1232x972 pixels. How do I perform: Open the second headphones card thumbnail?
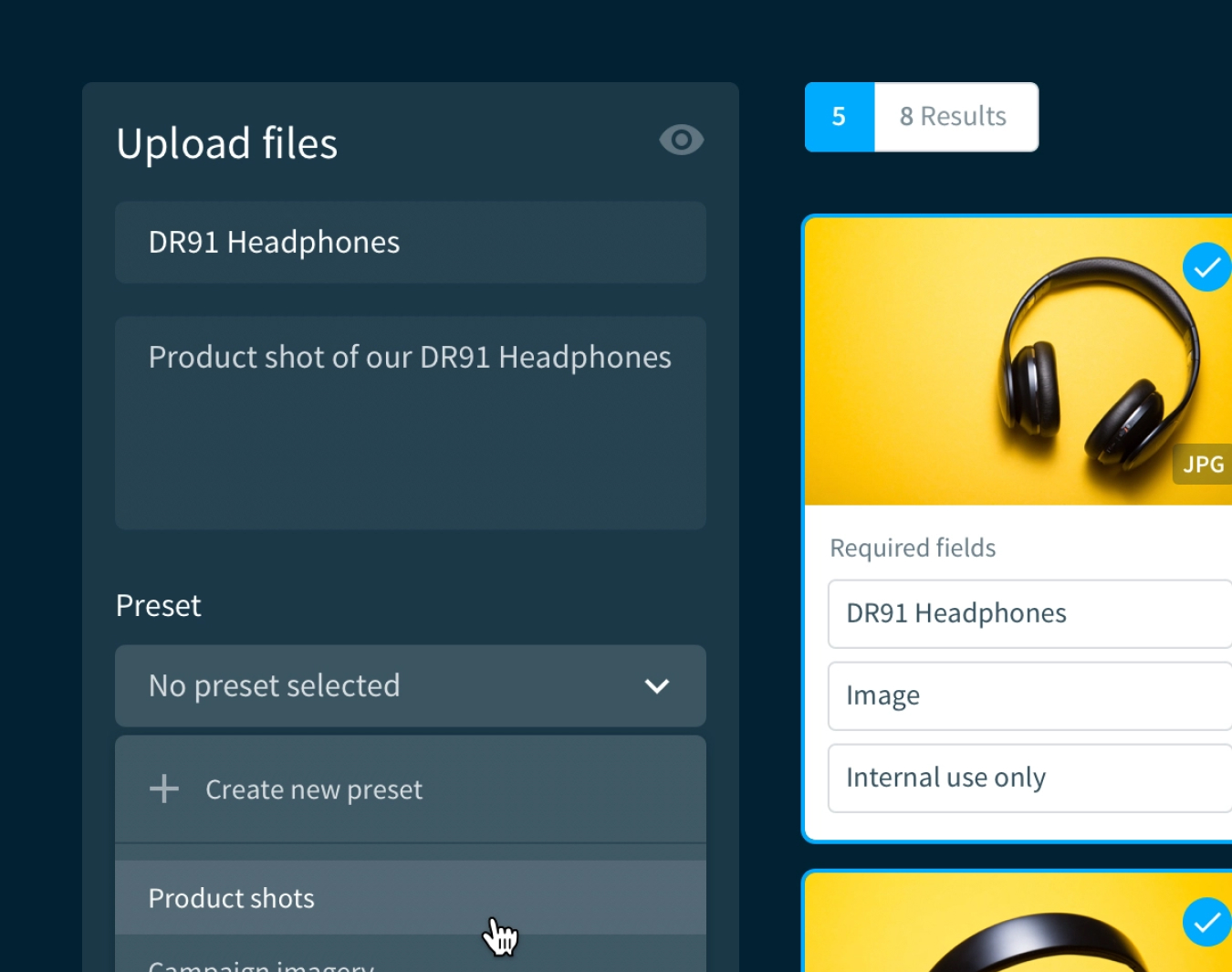[x=1018, y=923]
